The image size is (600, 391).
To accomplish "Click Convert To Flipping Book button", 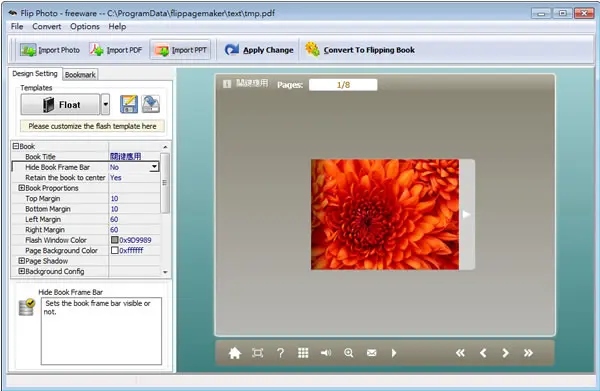I will pyautogui.click(x=360, y=50).
